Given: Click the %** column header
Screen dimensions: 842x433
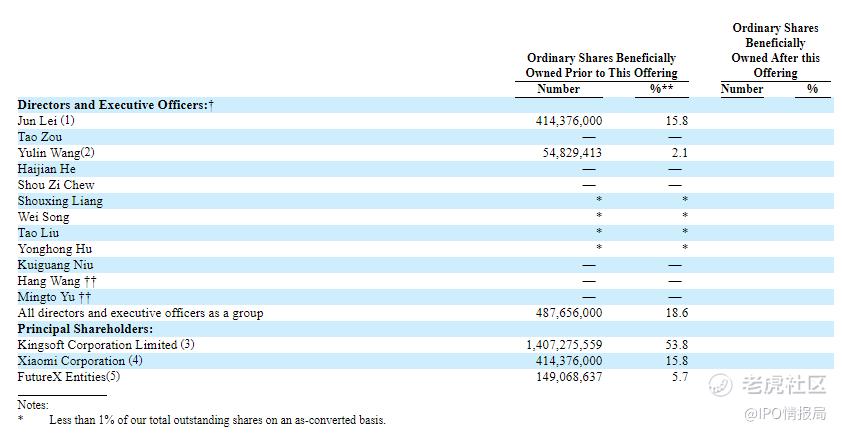Looking at the screenshot, I should (x=662, y=89).
